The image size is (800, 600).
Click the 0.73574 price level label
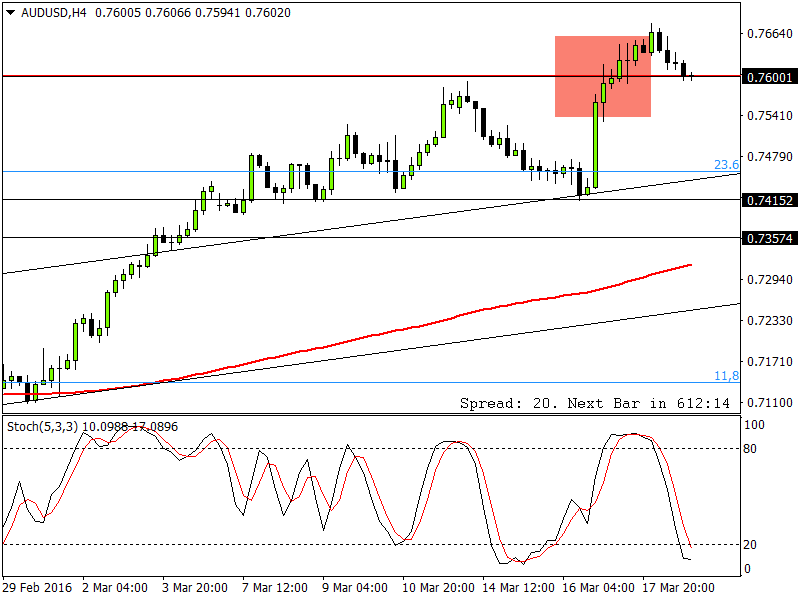click(x=769, y=238)
